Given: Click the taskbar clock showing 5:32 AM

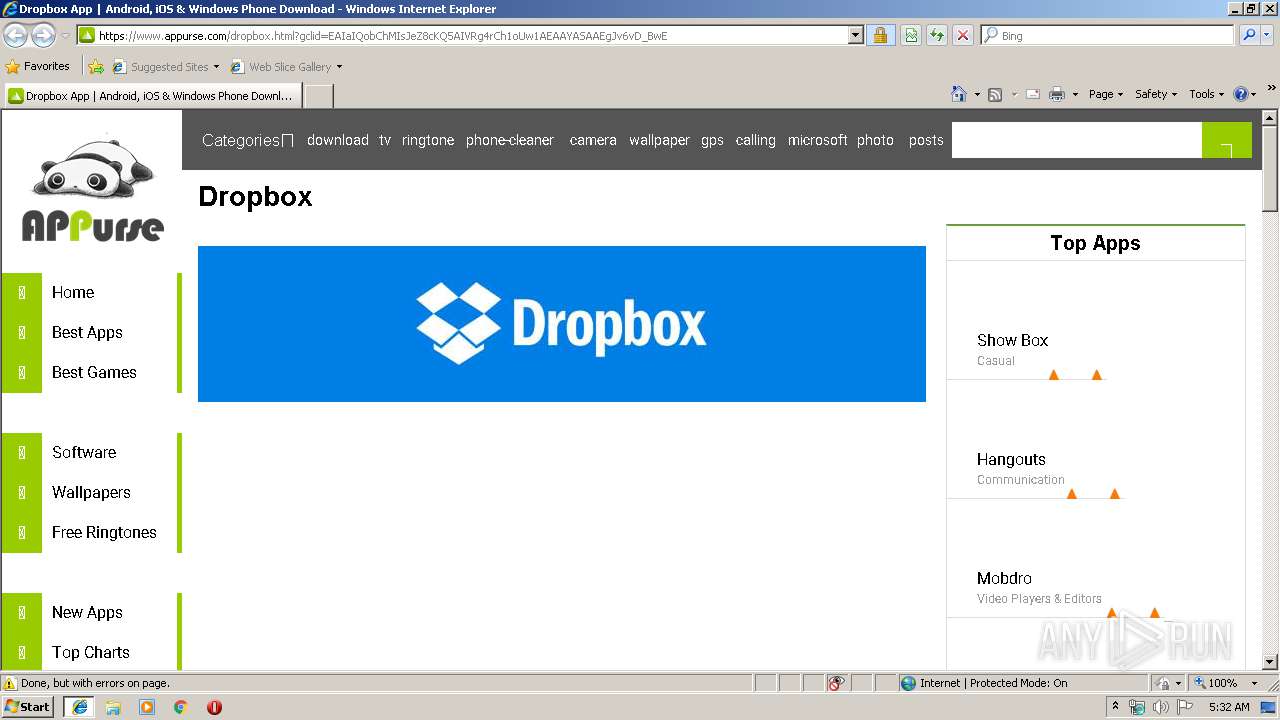Looking at the screenshot, I should pyautogui.click(x=1229, y=707).
